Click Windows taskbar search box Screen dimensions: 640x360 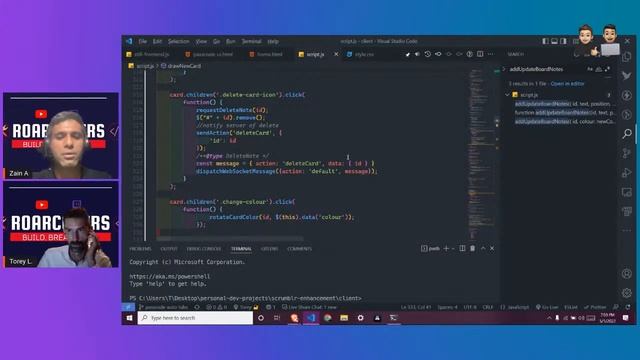pos(196,318)
